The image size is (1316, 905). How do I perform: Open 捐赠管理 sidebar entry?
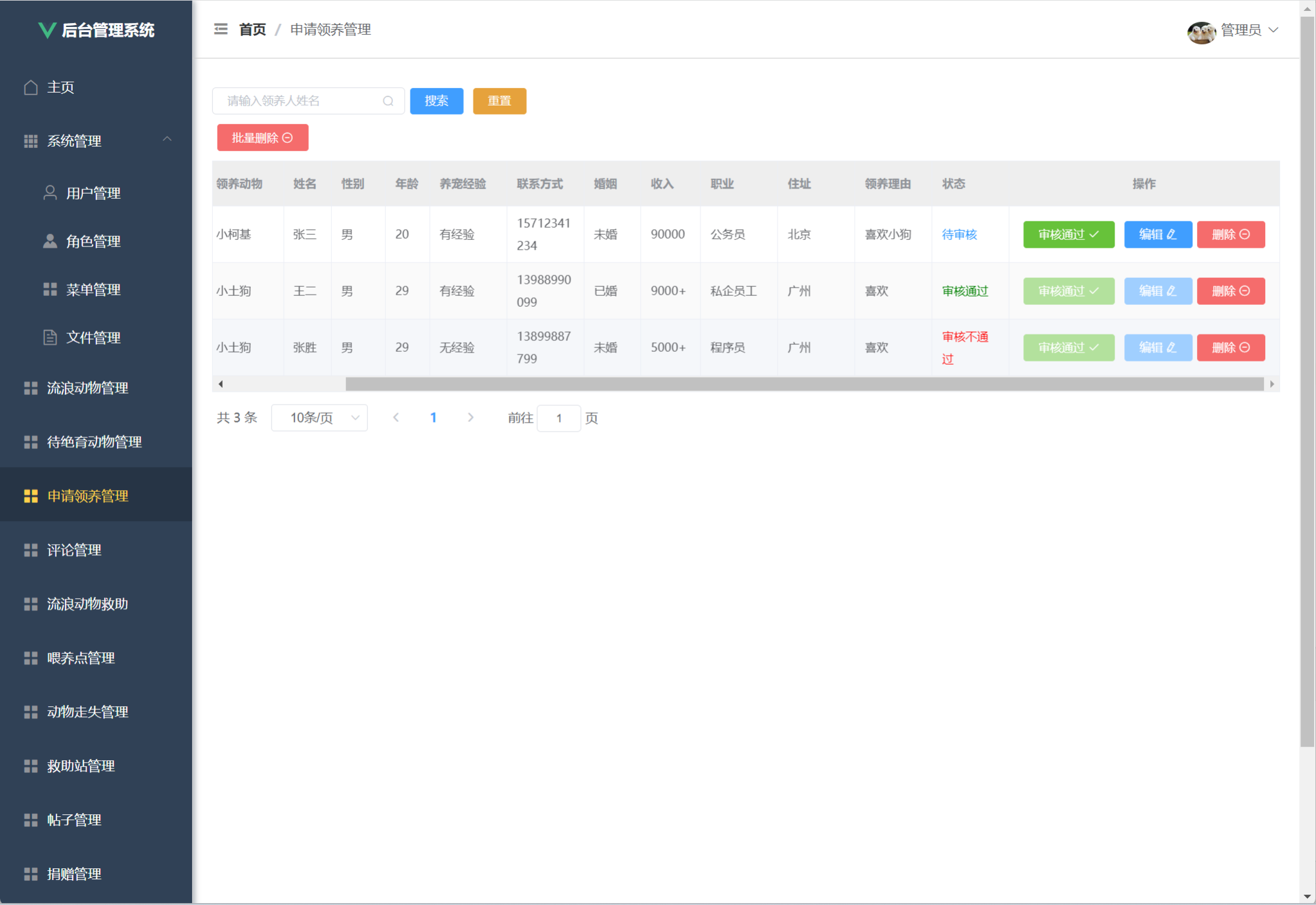click(x=74, y=874)
